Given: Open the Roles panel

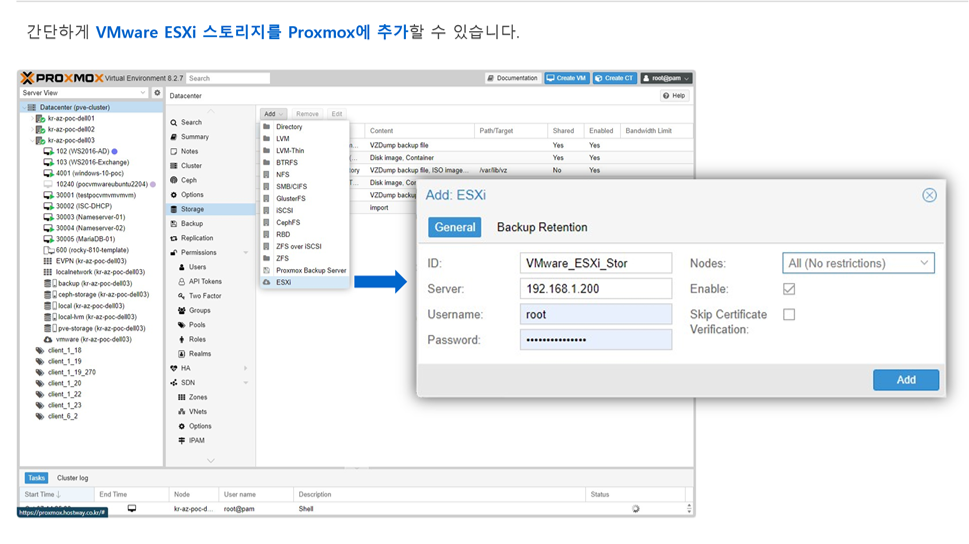Looking at the screenshot, I should 192,339.
